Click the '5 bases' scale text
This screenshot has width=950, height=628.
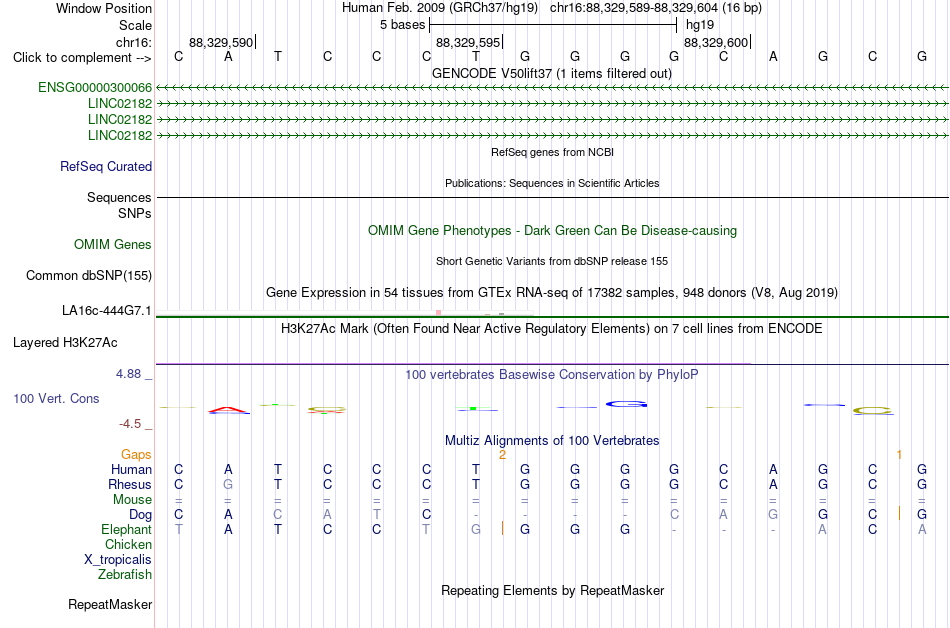pos(402,25)
